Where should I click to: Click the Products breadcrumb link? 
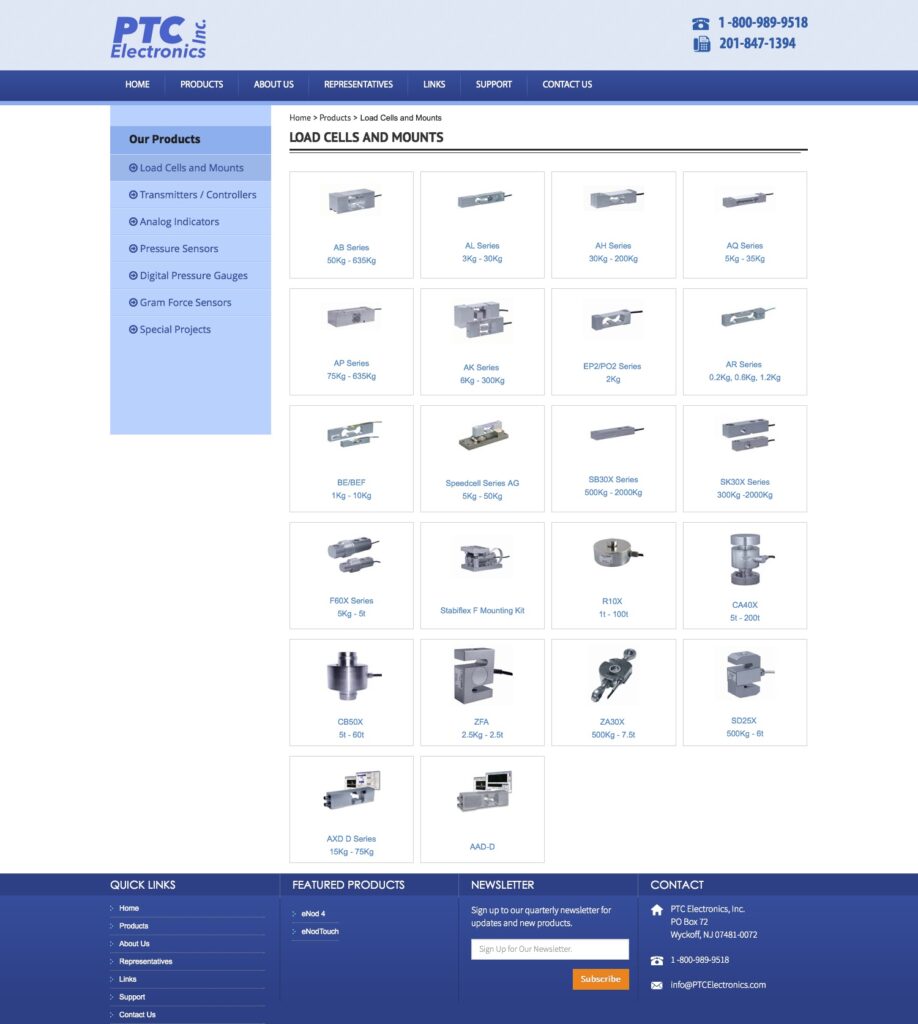(335, 118)
